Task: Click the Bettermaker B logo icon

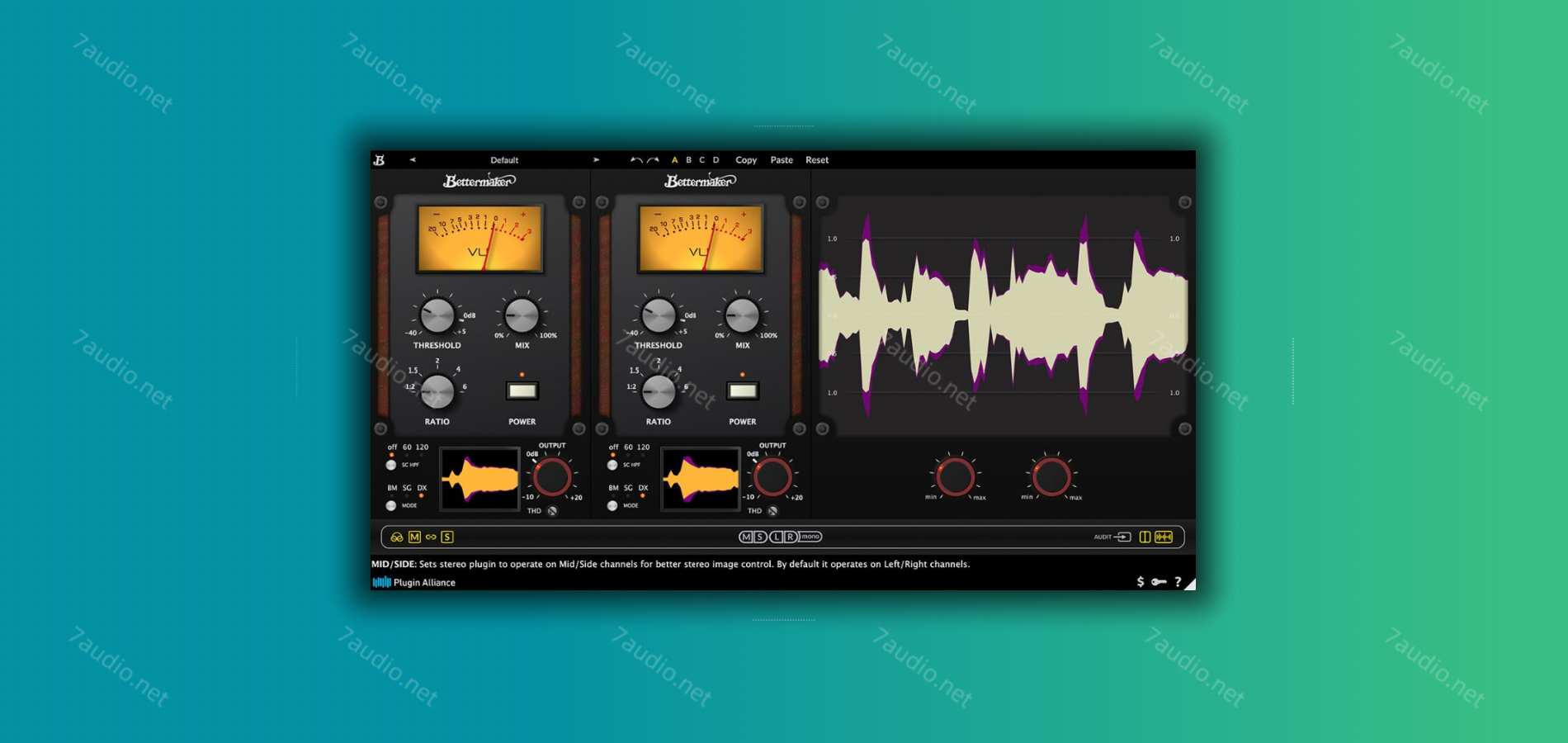Action: coord(379,160)
